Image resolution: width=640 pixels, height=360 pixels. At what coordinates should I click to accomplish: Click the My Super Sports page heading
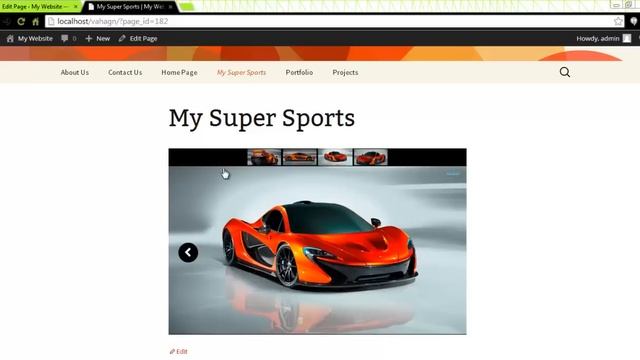click(x=262, y=119)
